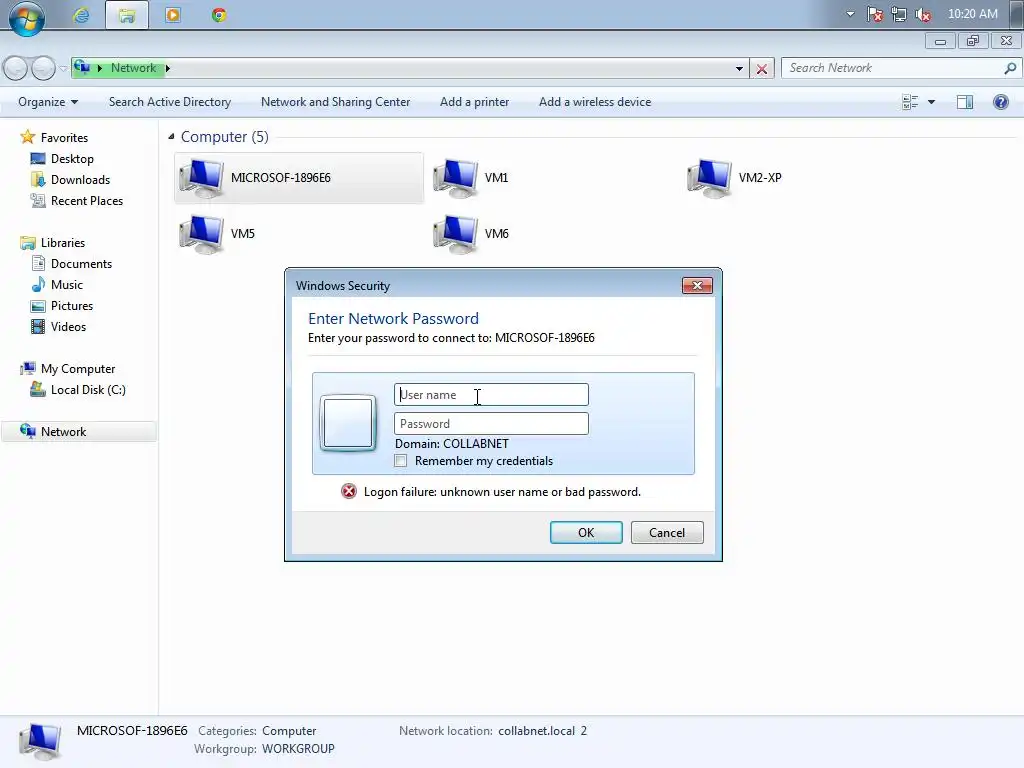The image size is (1024, 768).
Task: Select Libraries in navigation pane
Action: (x=63, y=243)
